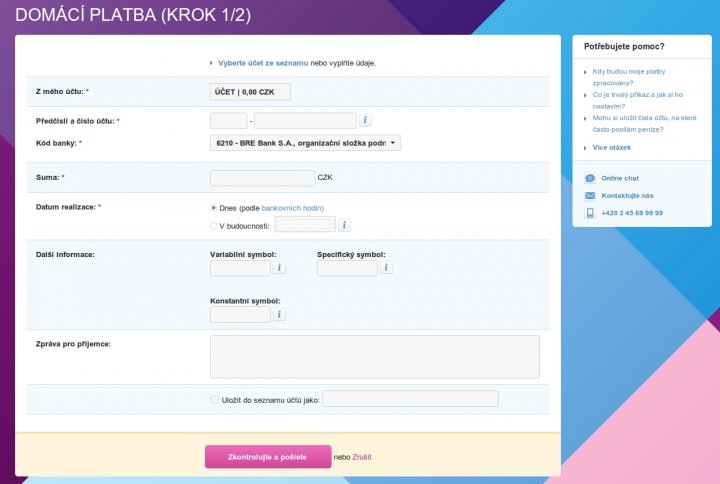Click the info icon beside future date field
This screenshot has width=720, height=484.
[x=344, y=225]
